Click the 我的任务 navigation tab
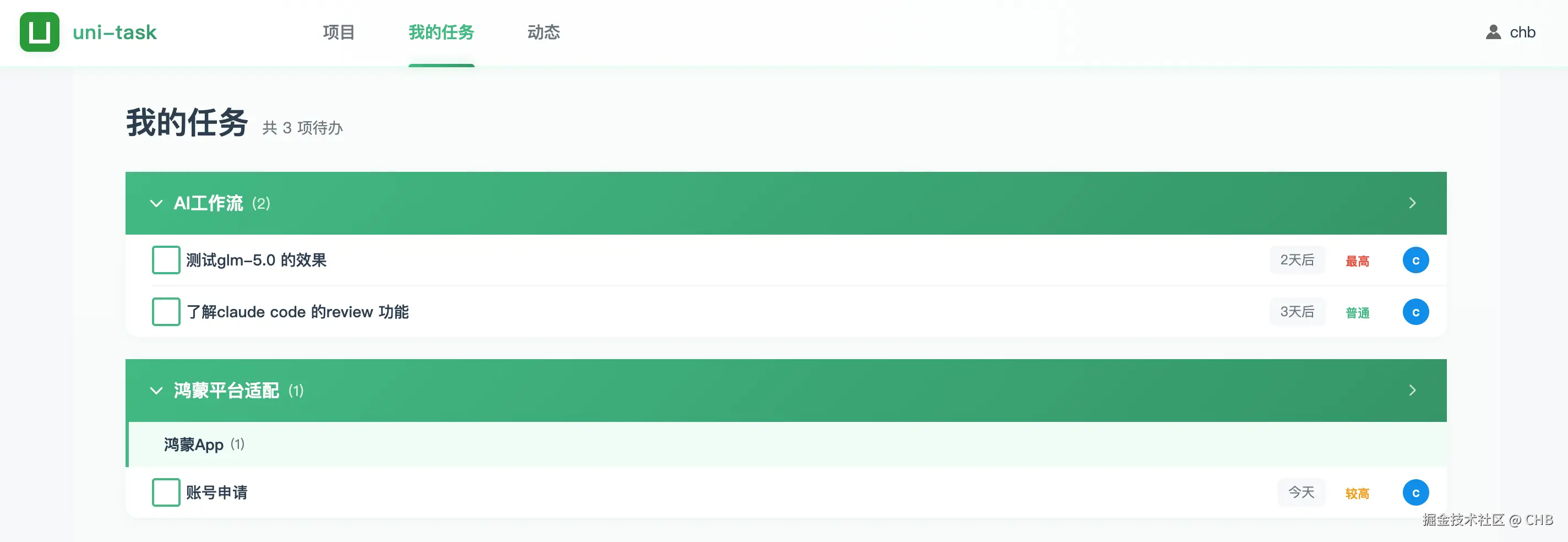This screenshot has height=542, width=1568. coord(442,32)
